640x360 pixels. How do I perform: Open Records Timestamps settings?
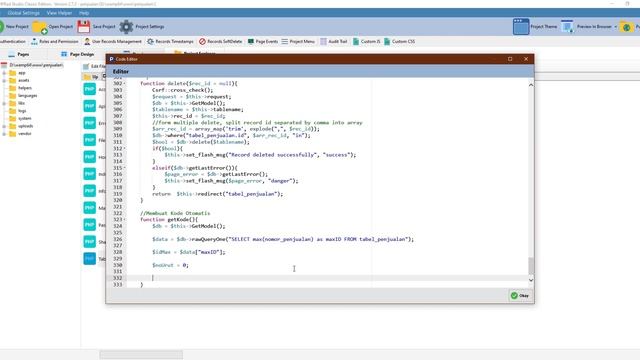point(170,42)
